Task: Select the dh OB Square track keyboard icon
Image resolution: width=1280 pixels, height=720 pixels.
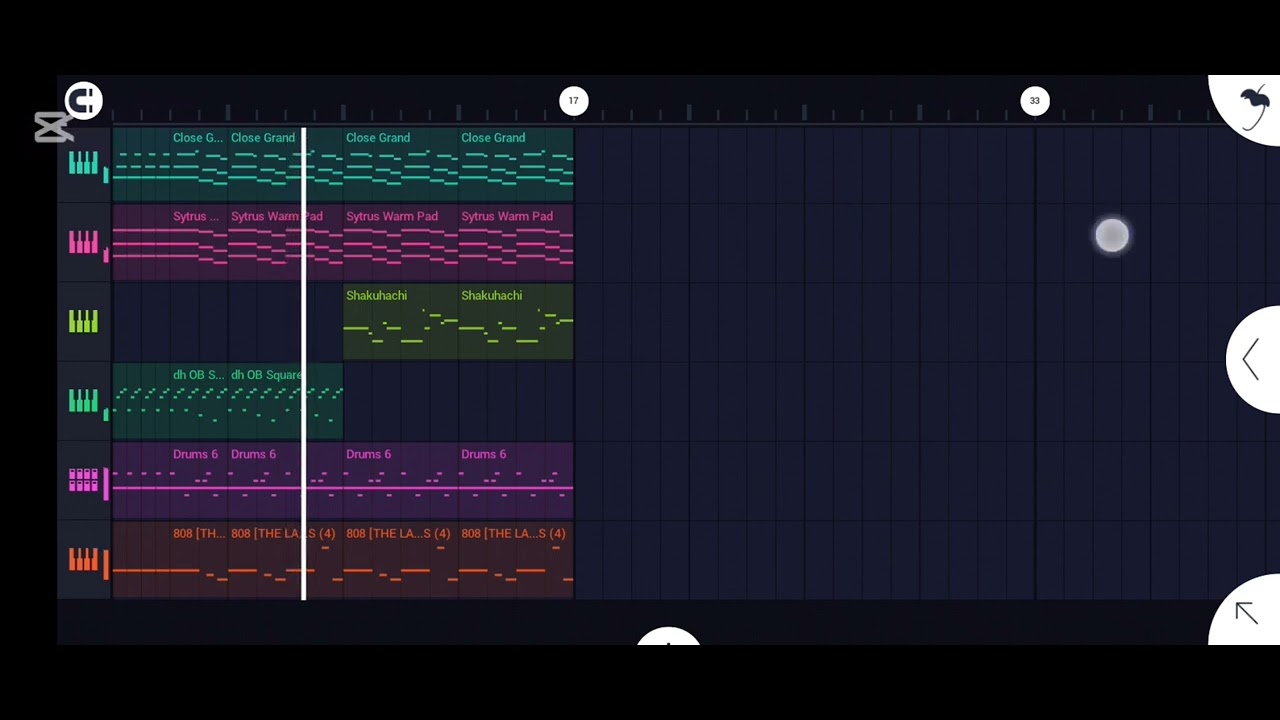Action: [x=83, y=400]
